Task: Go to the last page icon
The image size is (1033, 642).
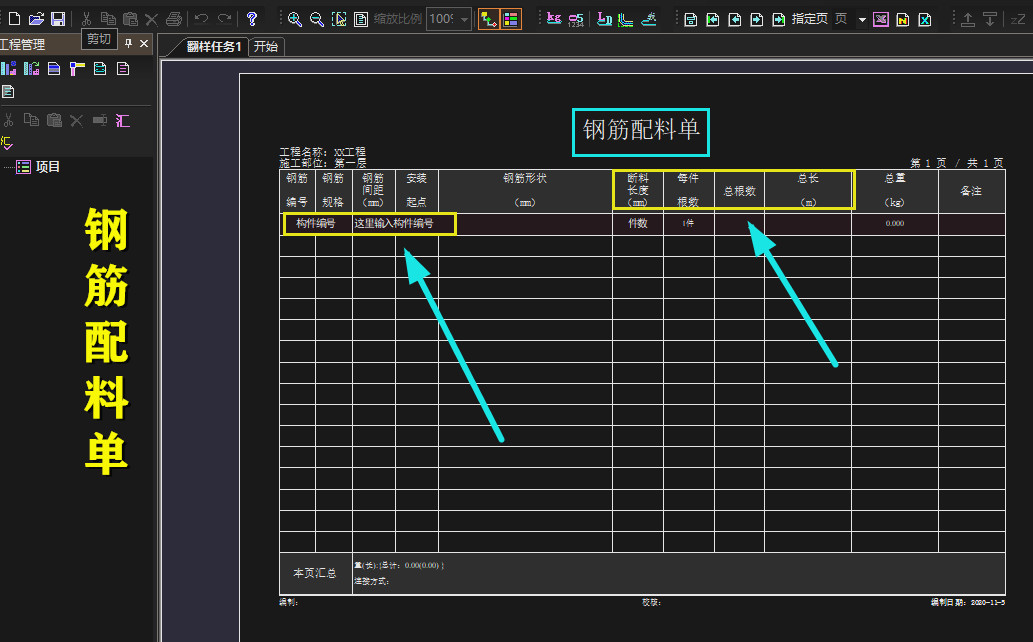Action: coord(778,19)
